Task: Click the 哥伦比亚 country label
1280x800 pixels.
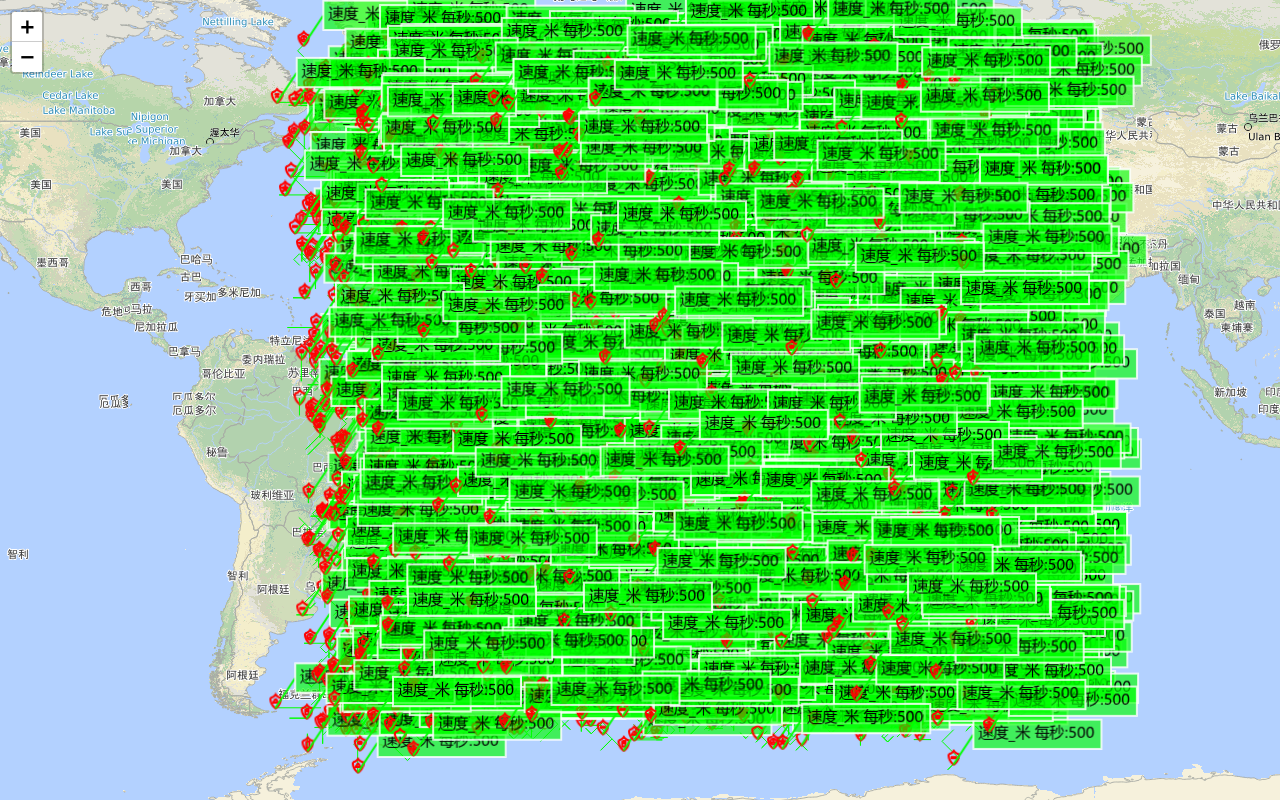Action: coord(223,374)
